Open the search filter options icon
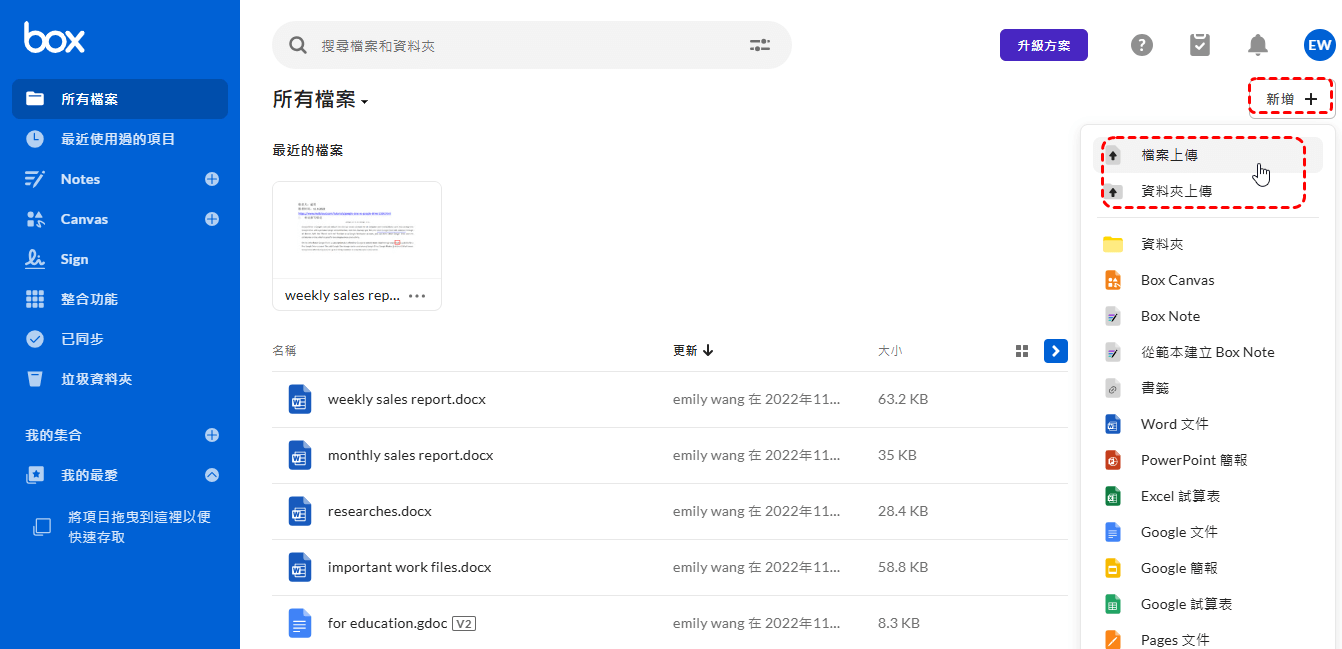The width and height of the screenshot is (1342, 649). click(x=760, y=45)
